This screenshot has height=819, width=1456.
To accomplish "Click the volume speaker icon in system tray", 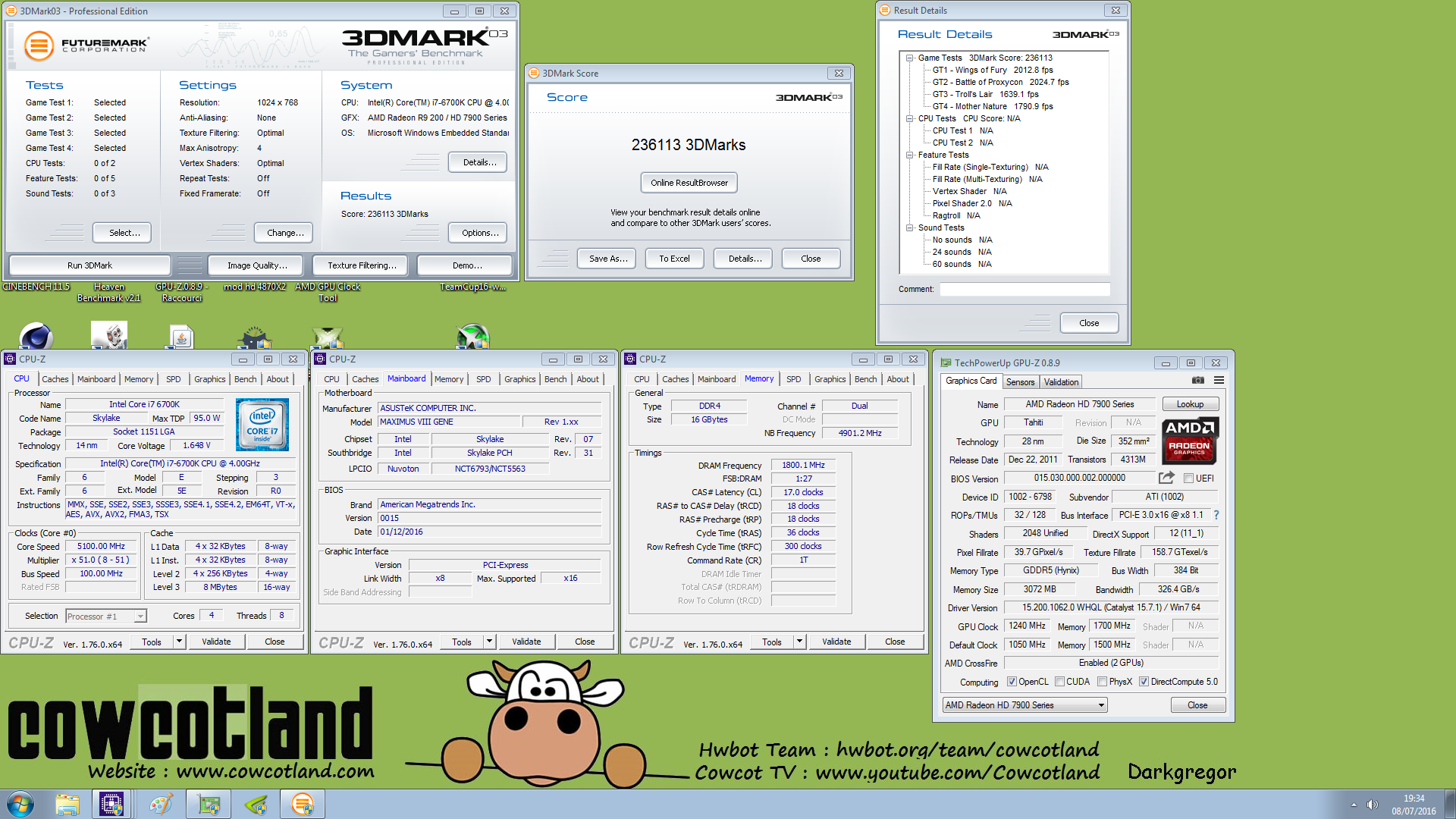I will click(x=1372, y=805).
